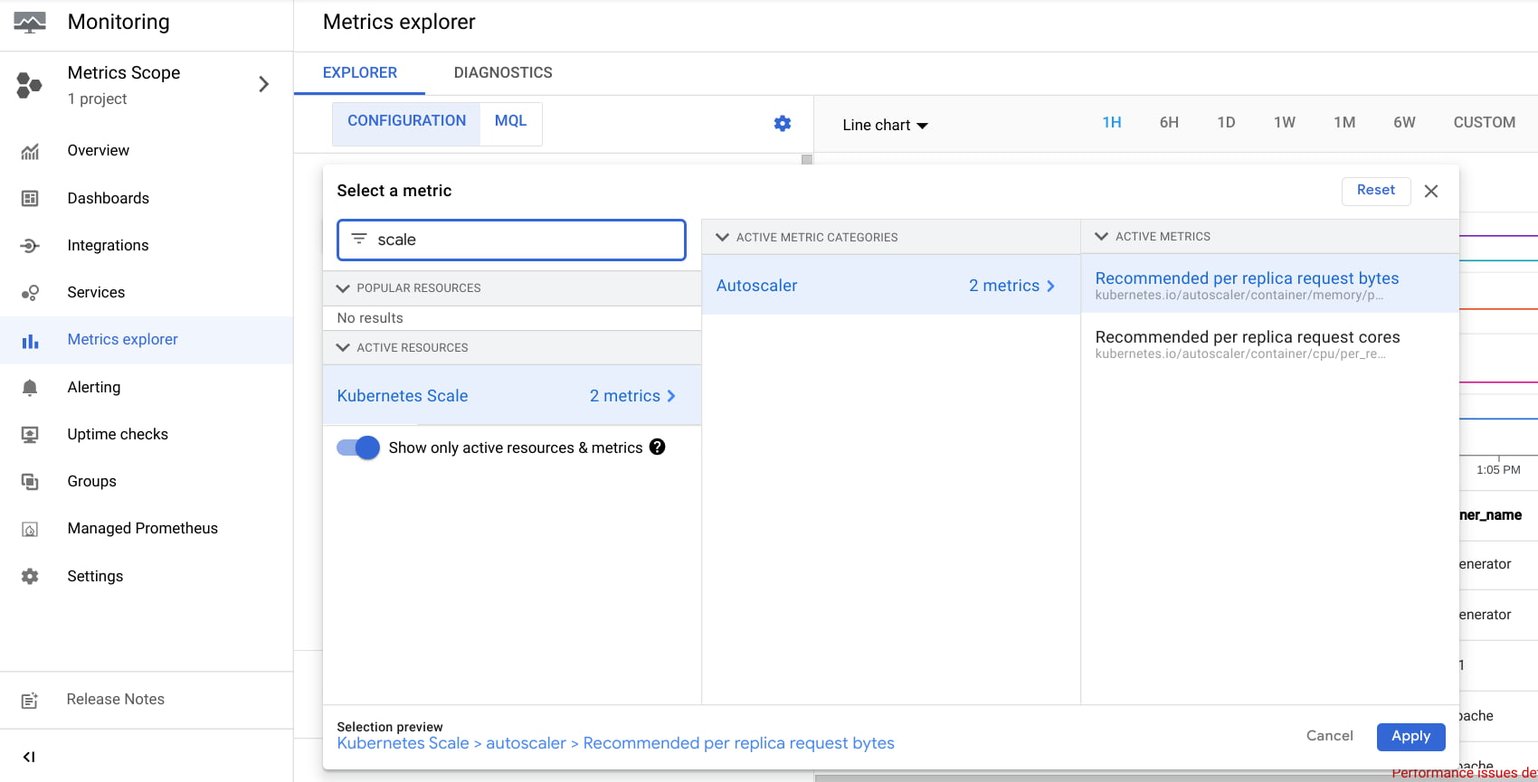
Task: Close the Select a metric dialog
Action: coord(1431,191)
